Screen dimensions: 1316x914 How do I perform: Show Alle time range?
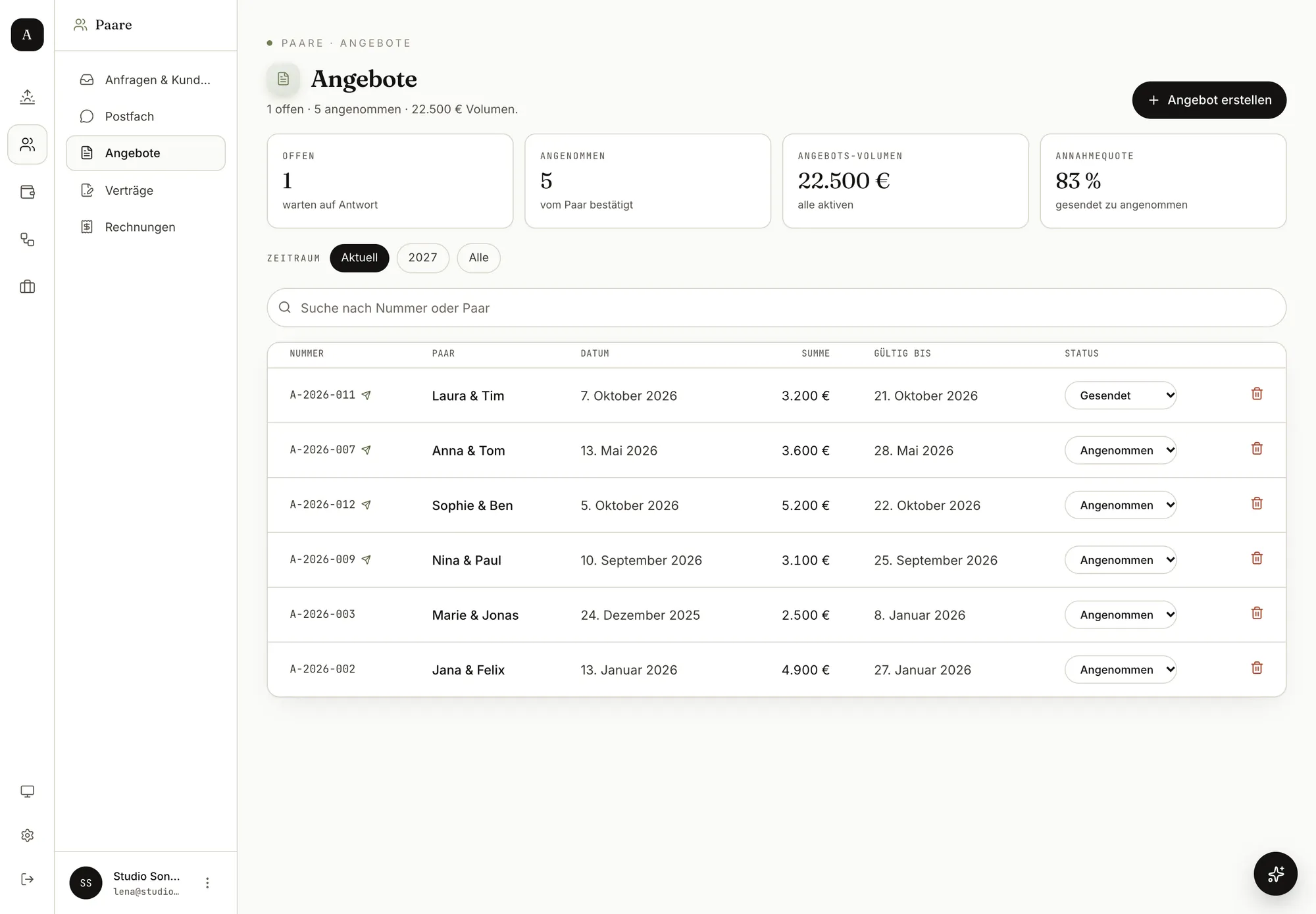click(x=478, y=258)
